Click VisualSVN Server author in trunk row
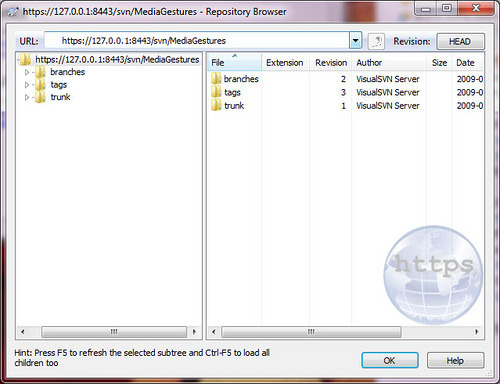This screenshot has height=384, width=500. pyautogui.click(x=388, y=106)
